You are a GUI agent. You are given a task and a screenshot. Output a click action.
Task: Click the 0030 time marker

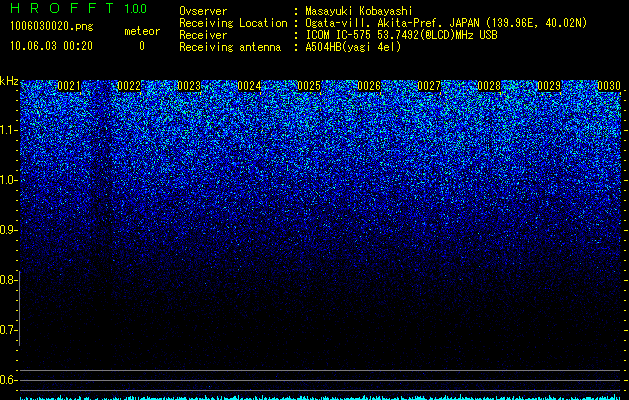609,86
